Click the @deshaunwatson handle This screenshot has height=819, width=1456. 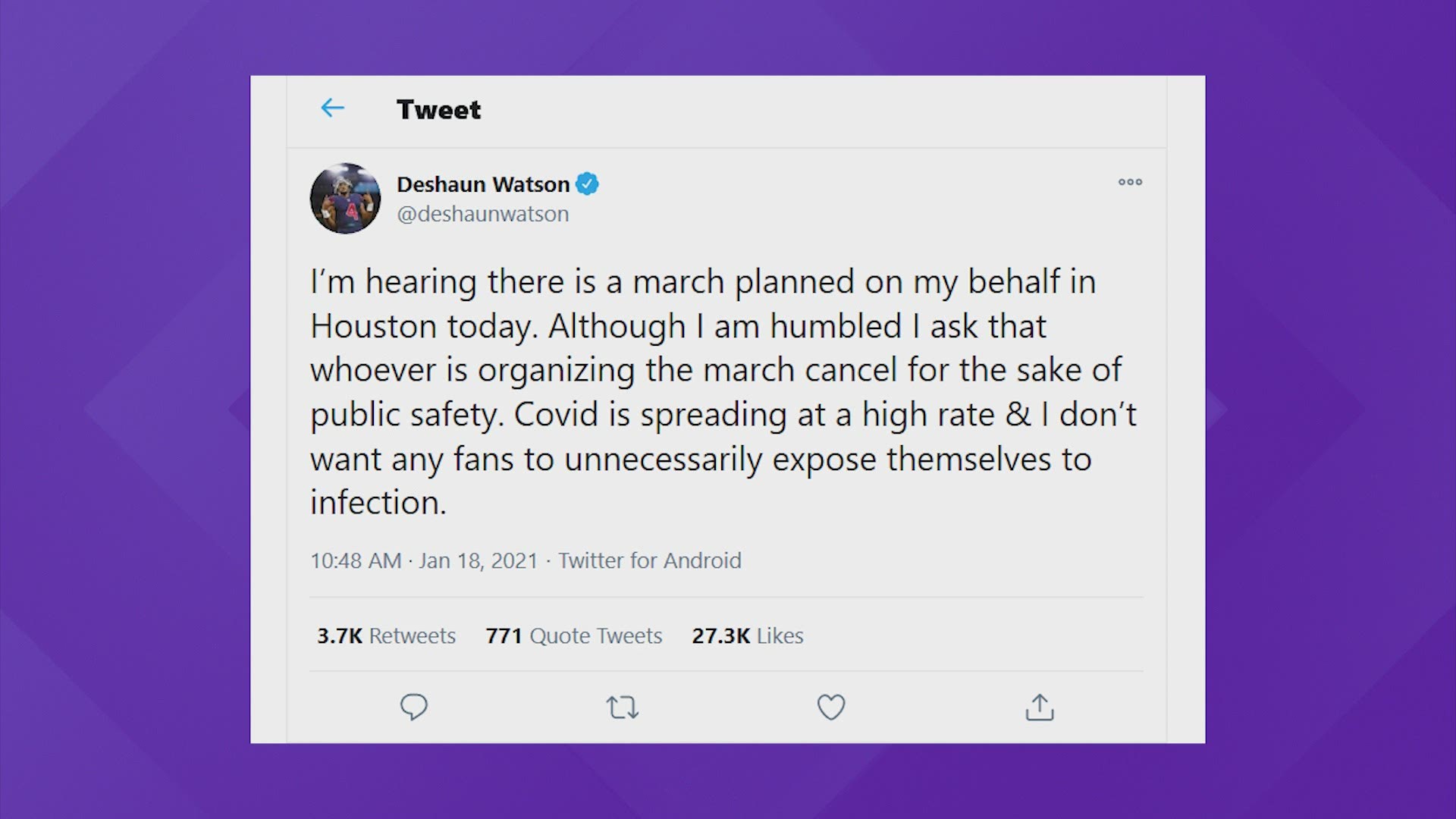pos(483,215)
